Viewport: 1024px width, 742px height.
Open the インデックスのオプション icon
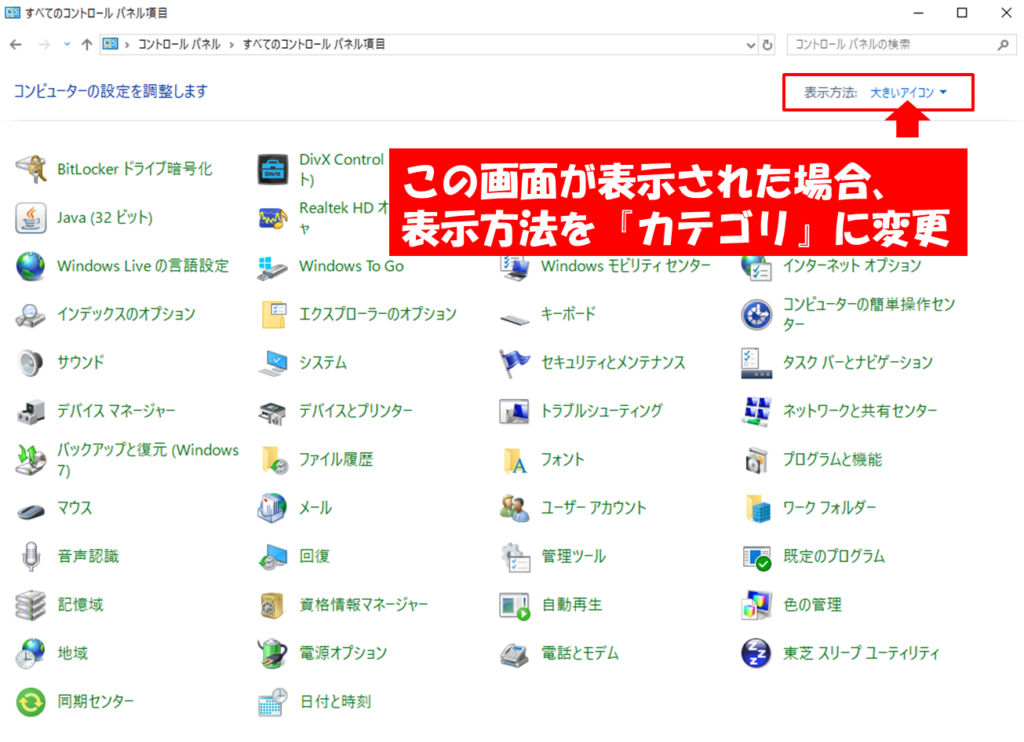[x=31, y=314]
